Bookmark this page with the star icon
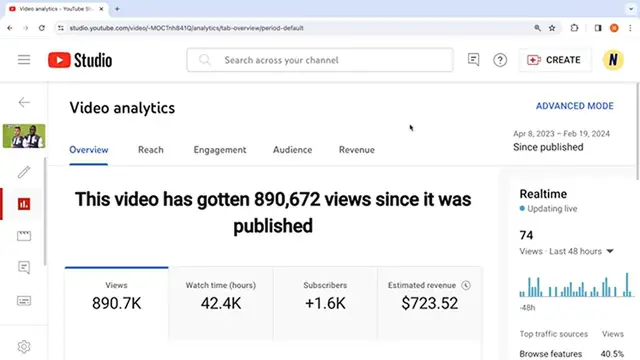The image size is (640, 360). [x=552, y=28]
